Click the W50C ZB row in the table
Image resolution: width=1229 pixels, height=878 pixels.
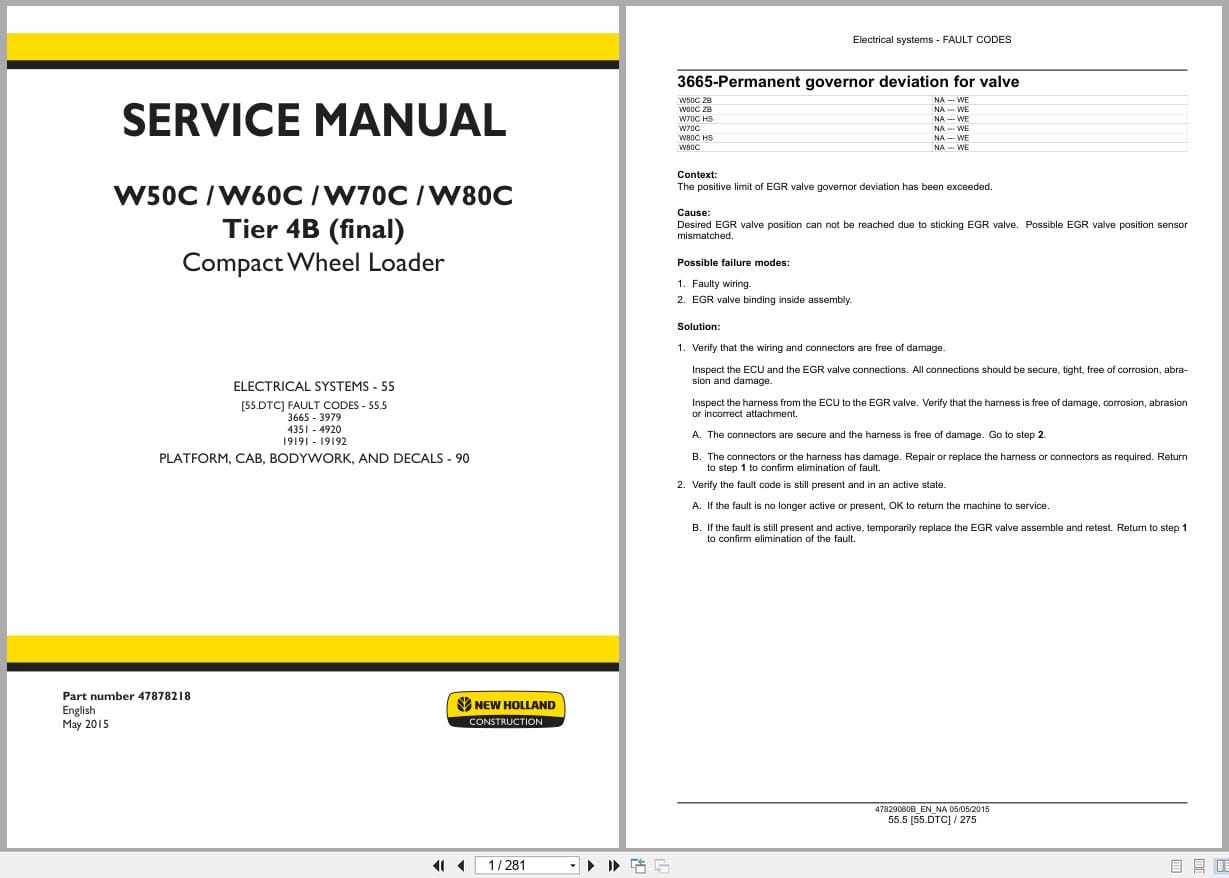coord(930,100)
